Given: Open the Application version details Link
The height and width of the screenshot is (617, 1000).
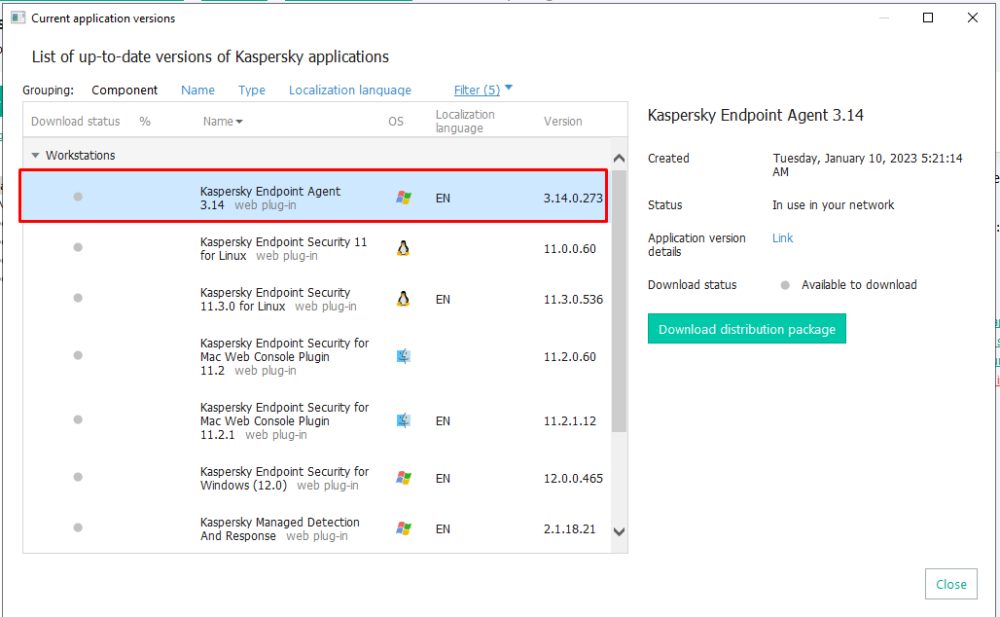Looking at the screenshot, I should pyautogui.click(x=782, y=238).
